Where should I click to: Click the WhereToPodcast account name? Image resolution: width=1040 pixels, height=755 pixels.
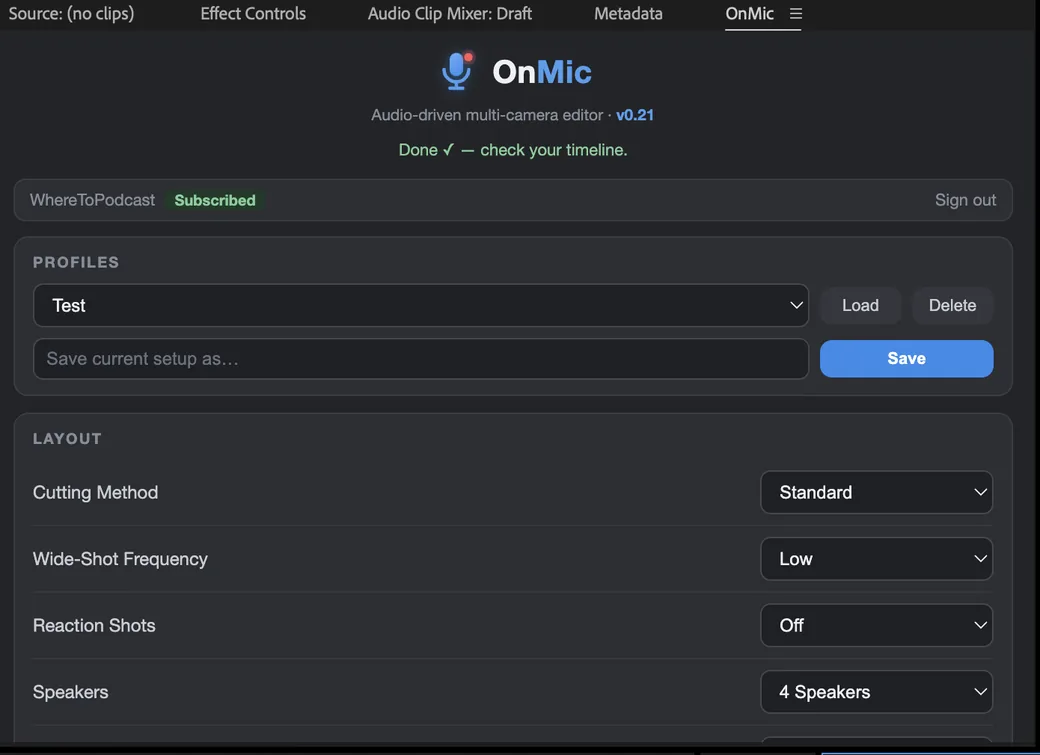[92, 200]
